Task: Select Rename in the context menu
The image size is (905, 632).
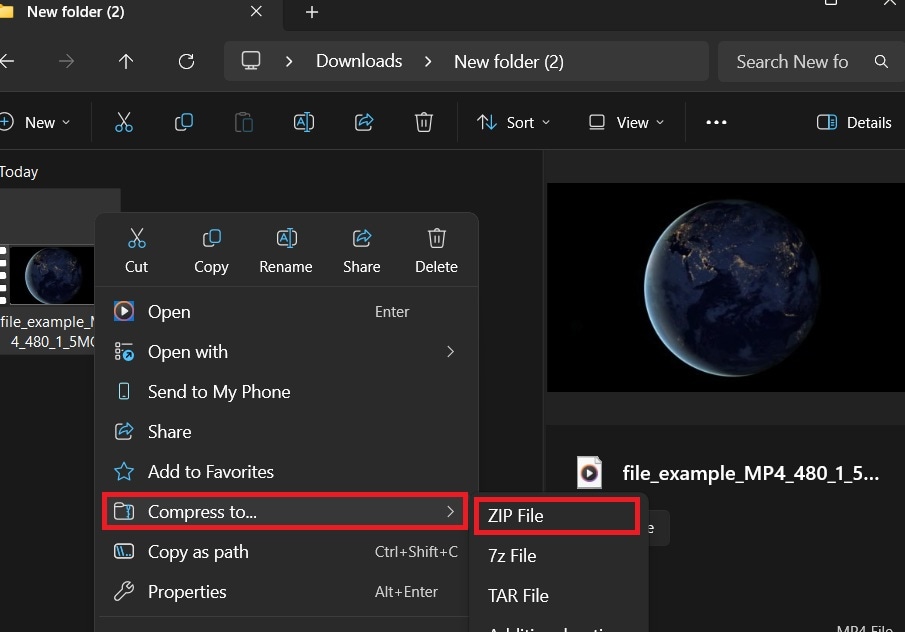Action: point(286,251)
